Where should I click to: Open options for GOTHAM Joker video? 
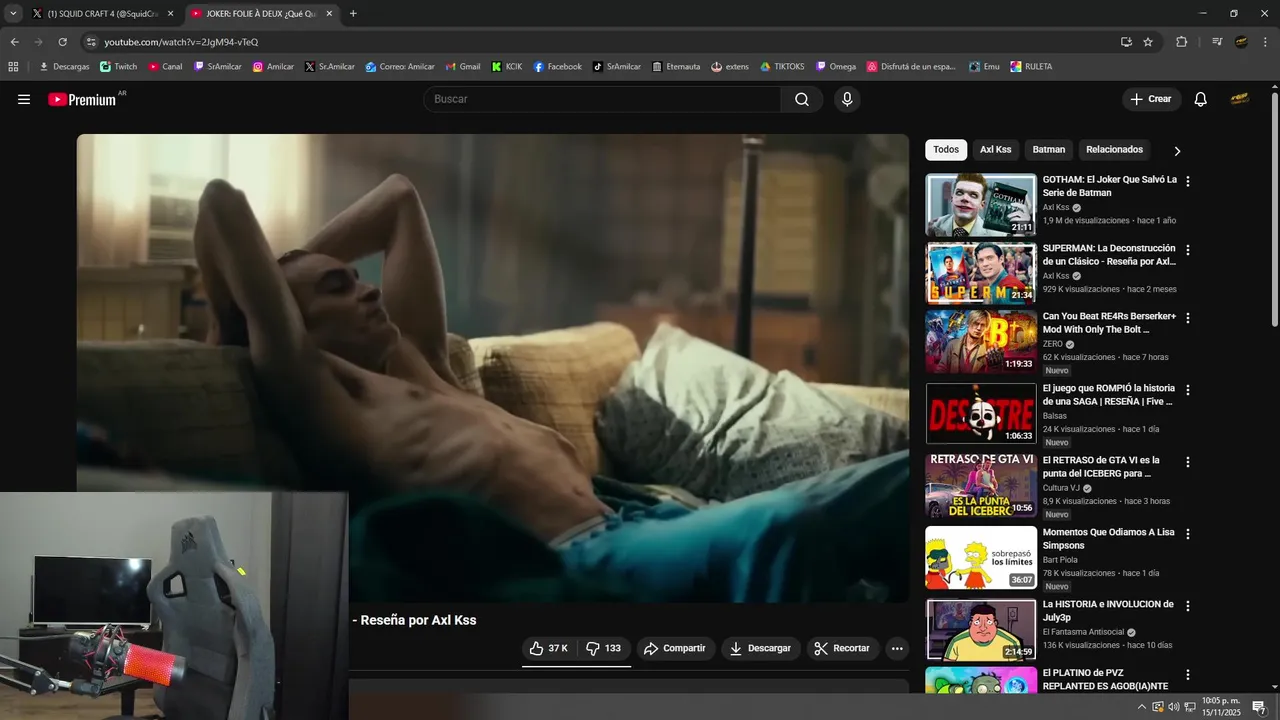pos(1188,181)
